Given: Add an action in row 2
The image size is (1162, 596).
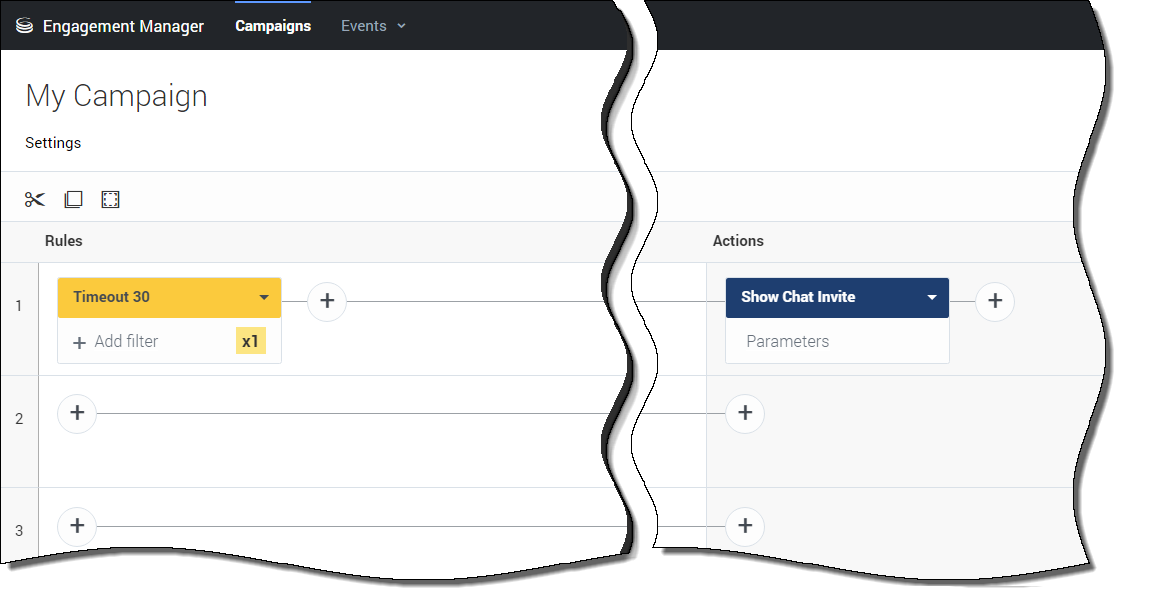Looking at the screenshot, I should pyautogui.click(x=744, y=413).
